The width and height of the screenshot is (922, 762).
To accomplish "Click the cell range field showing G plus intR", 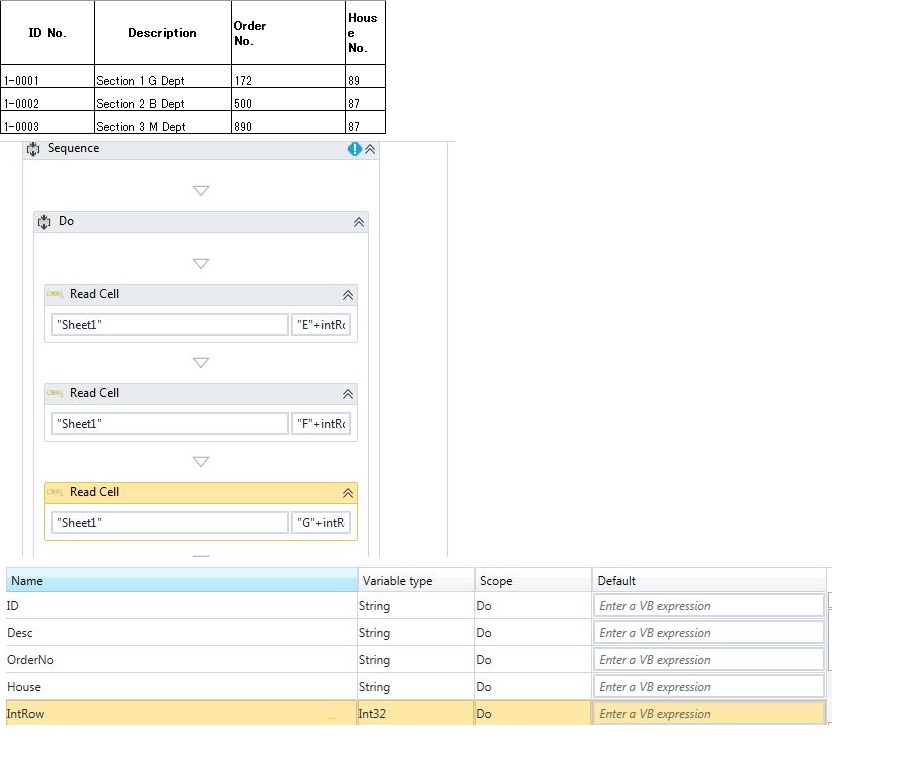I will pyautogui.click(x=321, y=522).
